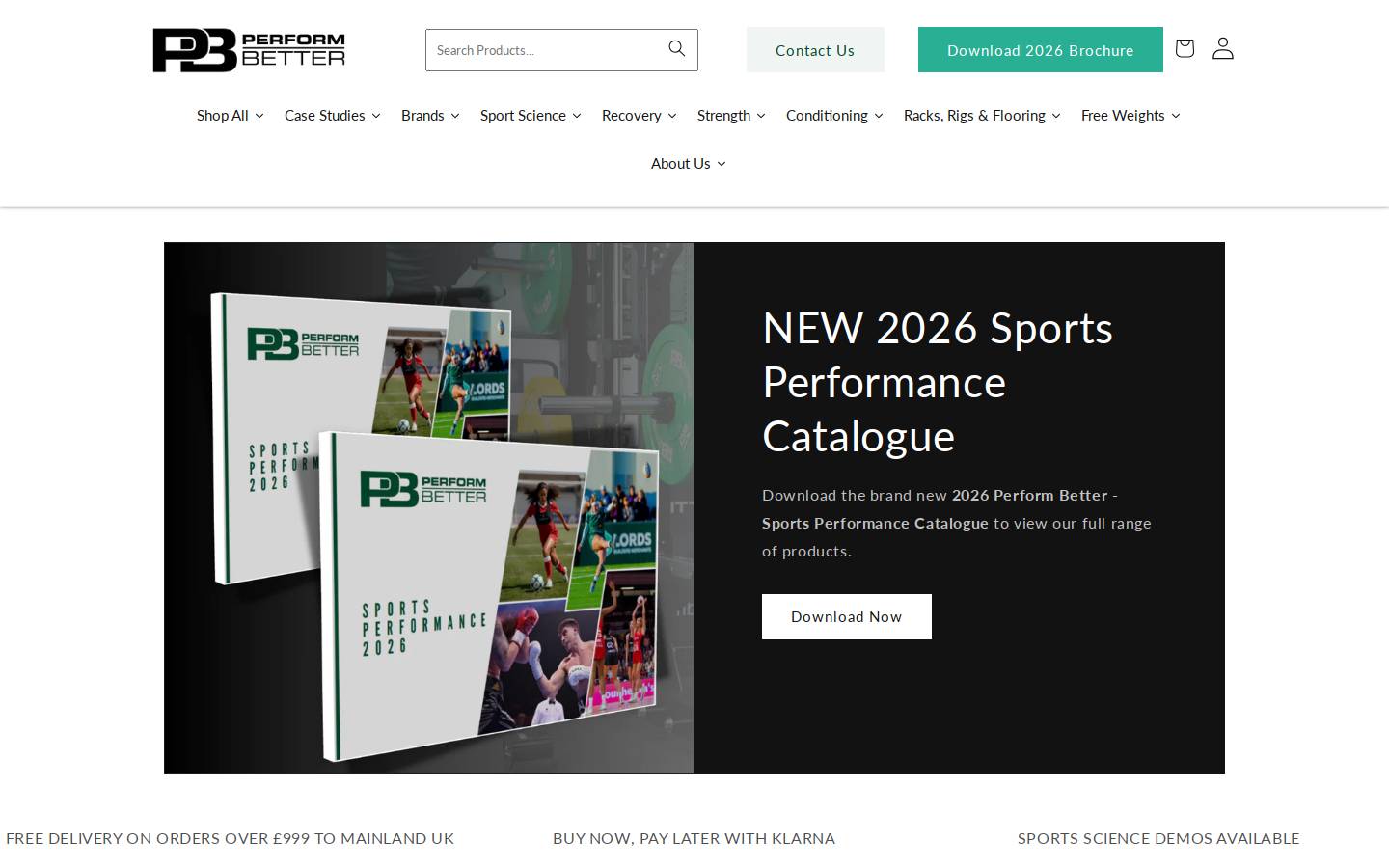This screenshot has height=868, width=1389.
Task: Expand the Shop All menu
Action: pyautogui.click(x=230, y=116)
